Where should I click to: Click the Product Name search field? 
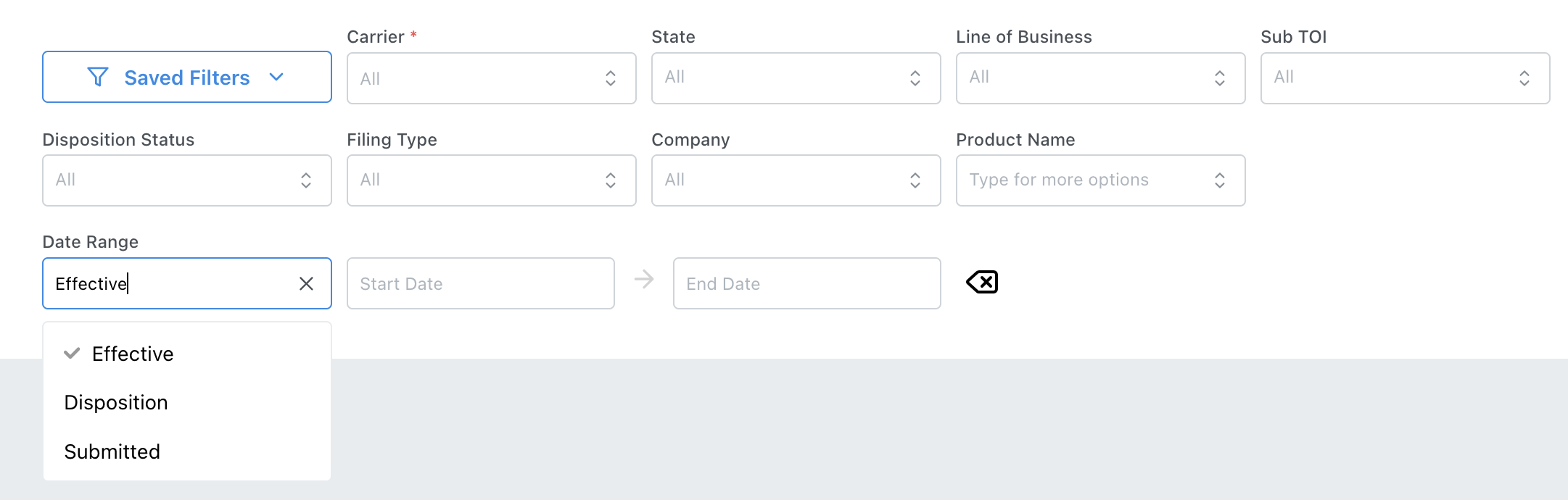coord(1088,180)
